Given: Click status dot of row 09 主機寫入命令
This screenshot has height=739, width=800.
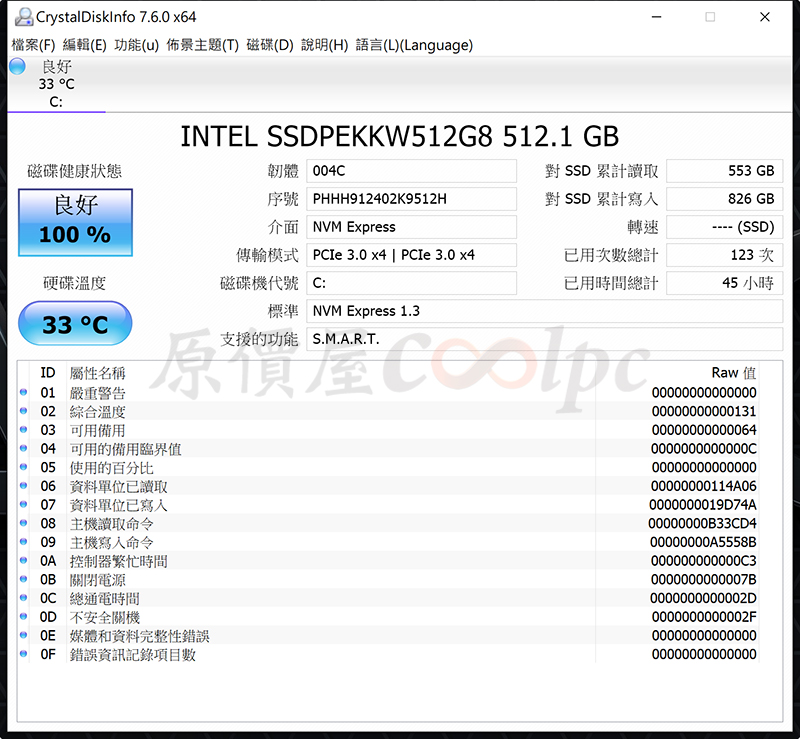Looking at the screenshot, I should coord(23,541).
